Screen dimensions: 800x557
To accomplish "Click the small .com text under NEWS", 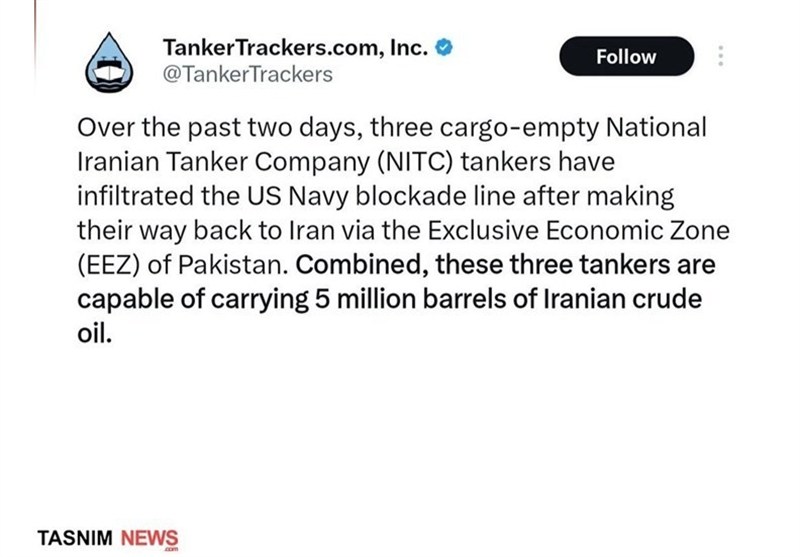I will coord(170,549).
